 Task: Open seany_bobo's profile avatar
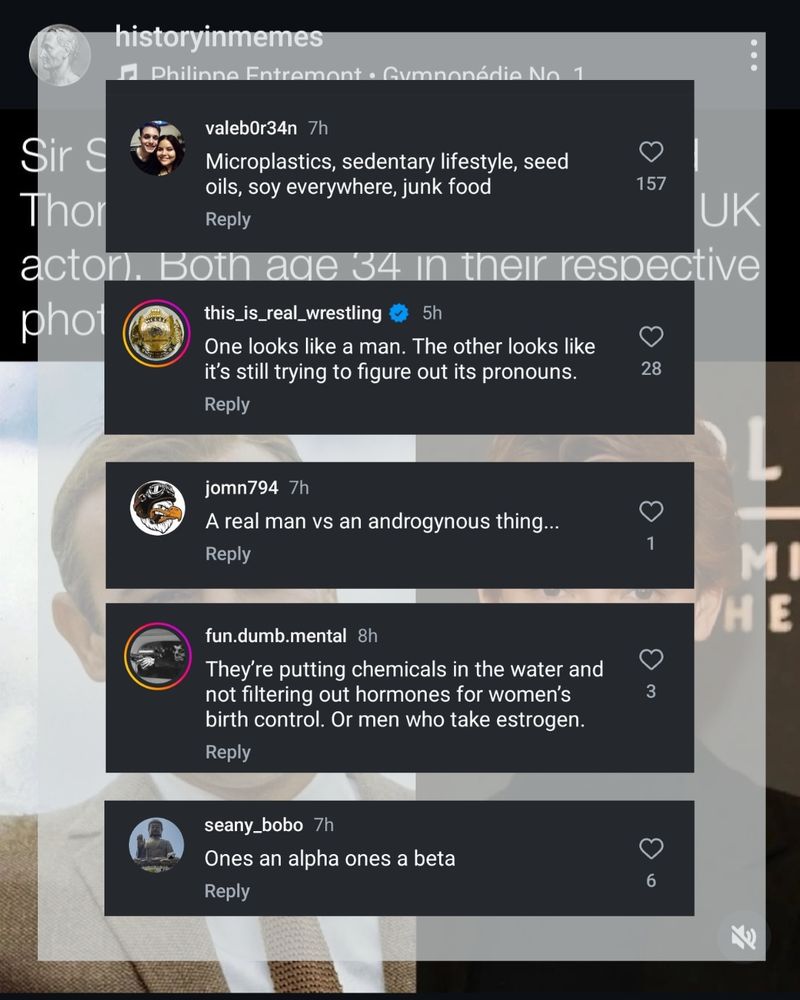(157, 845)
